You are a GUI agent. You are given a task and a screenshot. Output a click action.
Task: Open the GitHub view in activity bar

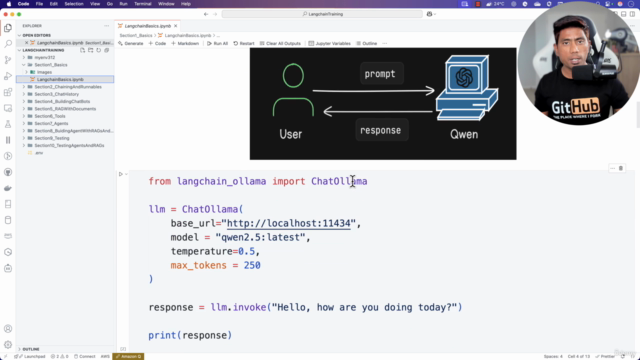click(8, 172)
